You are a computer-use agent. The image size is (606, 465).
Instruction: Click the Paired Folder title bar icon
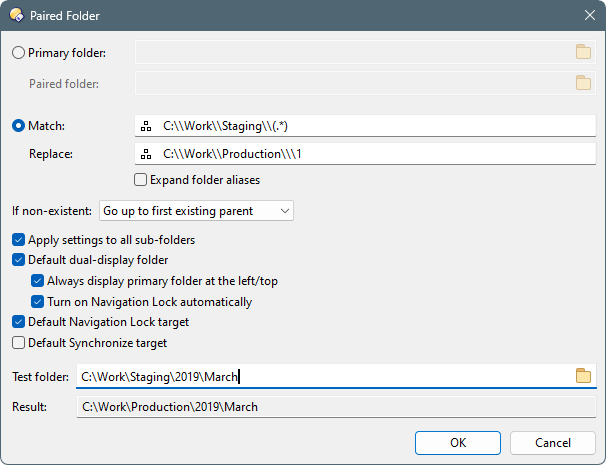(17, 15)
